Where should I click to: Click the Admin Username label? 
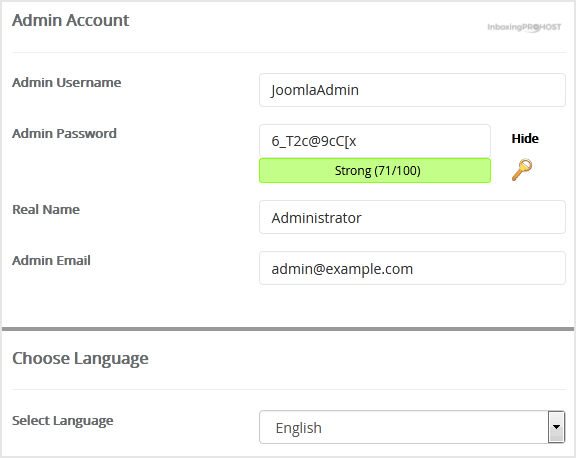pos(66,82)
